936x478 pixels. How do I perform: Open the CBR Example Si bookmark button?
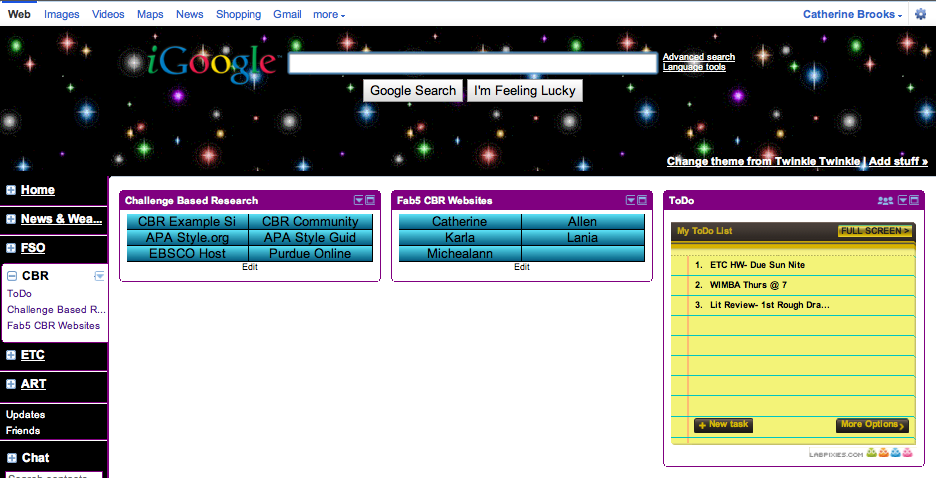[187, 221]
